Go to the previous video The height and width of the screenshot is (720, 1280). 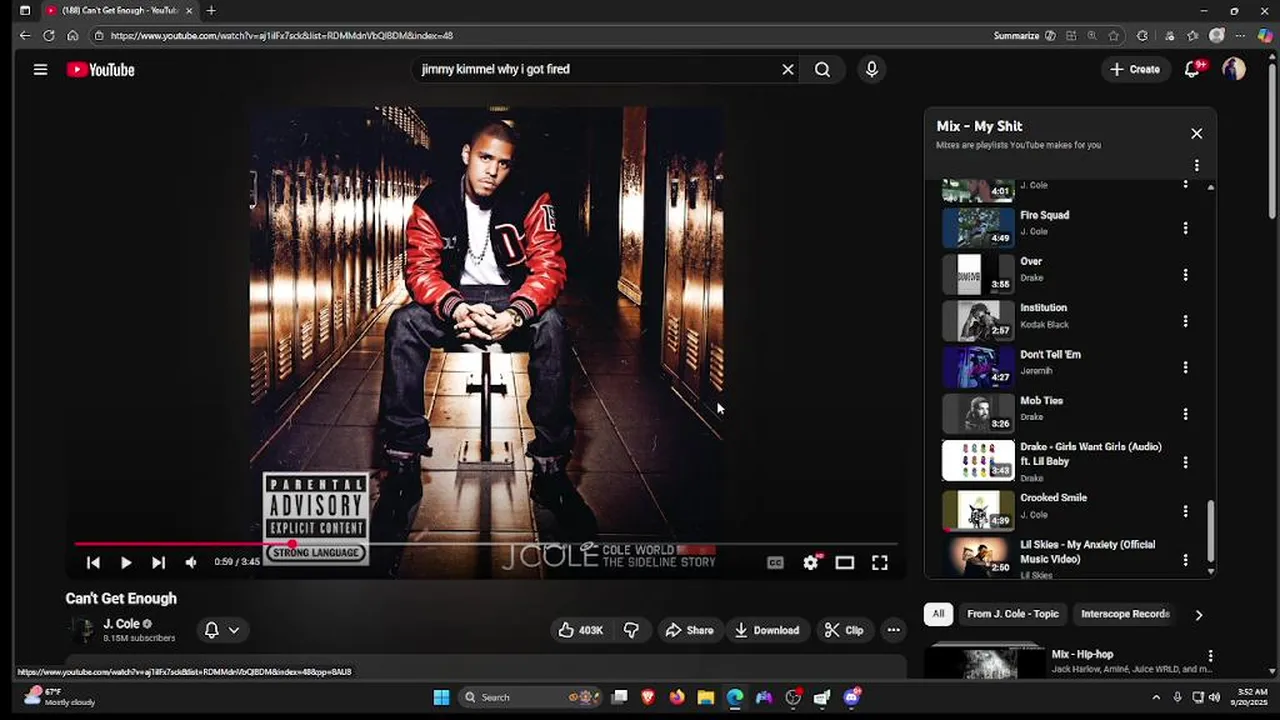pyautogui.click(x=93, y=563)
